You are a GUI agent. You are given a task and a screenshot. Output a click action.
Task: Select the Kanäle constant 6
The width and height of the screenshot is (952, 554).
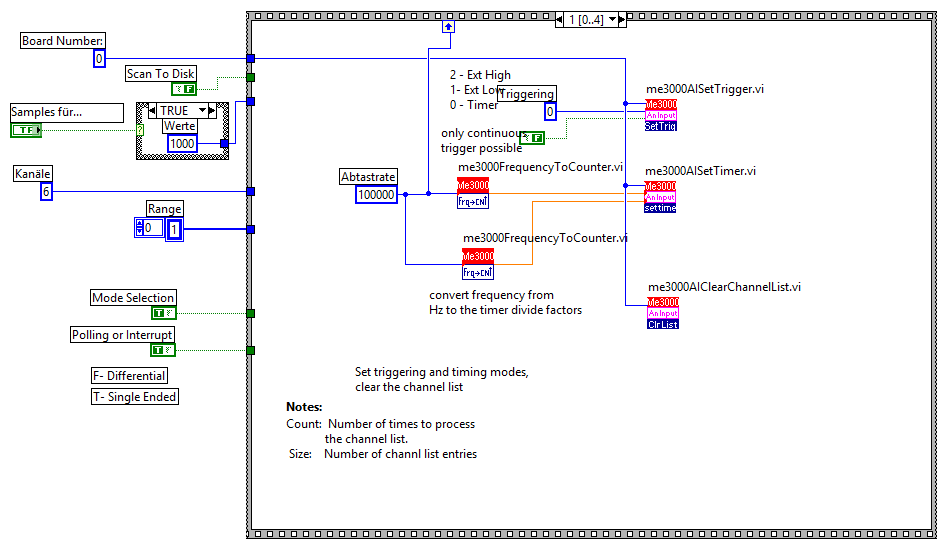point(46,192)
